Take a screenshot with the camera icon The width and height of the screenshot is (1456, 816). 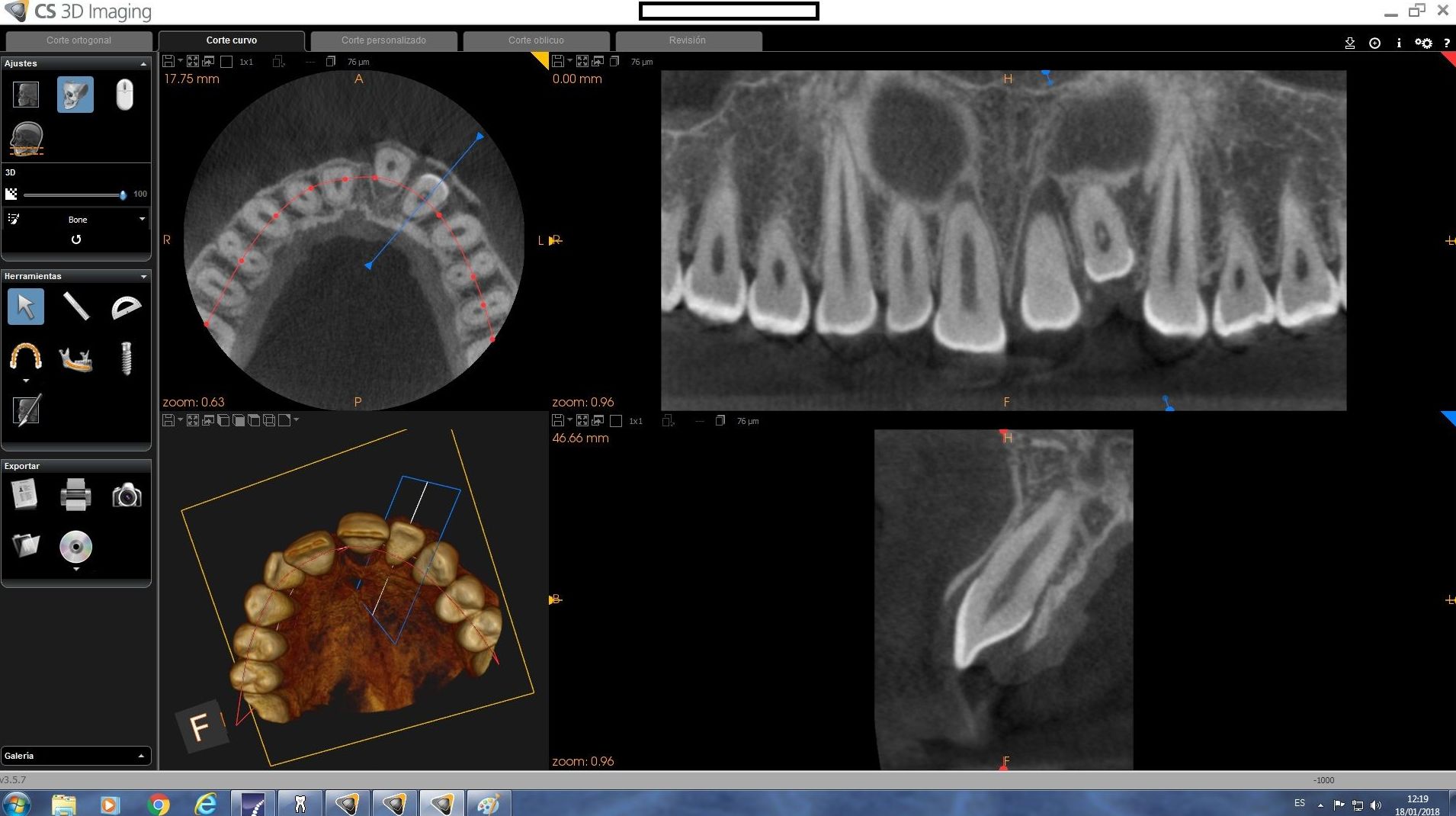point(127,496)
